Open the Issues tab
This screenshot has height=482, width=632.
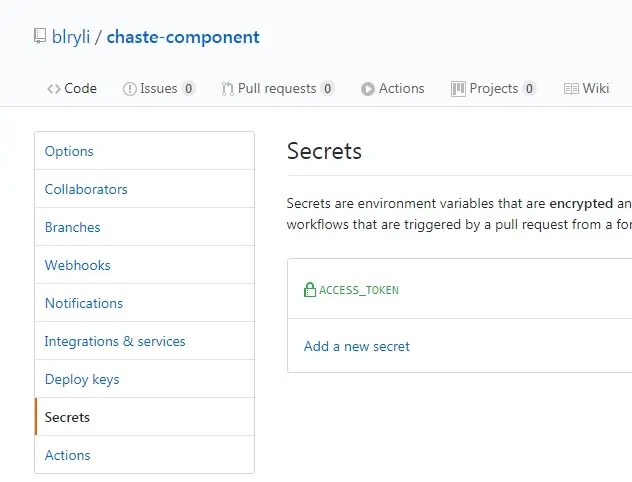pyautogui.click(x=158, y=89)
